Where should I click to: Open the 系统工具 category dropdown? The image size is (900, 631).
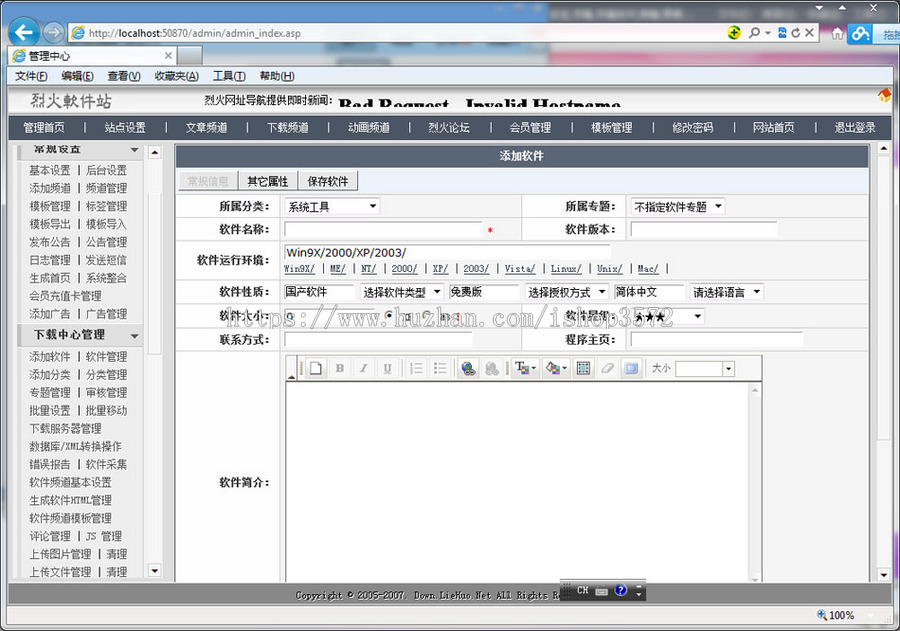331,205
